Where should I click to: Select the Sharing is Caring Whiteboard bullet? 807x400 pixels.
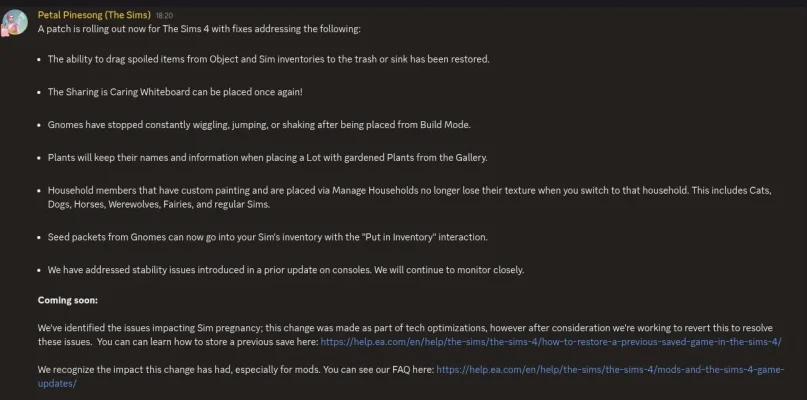pos(176,92)
